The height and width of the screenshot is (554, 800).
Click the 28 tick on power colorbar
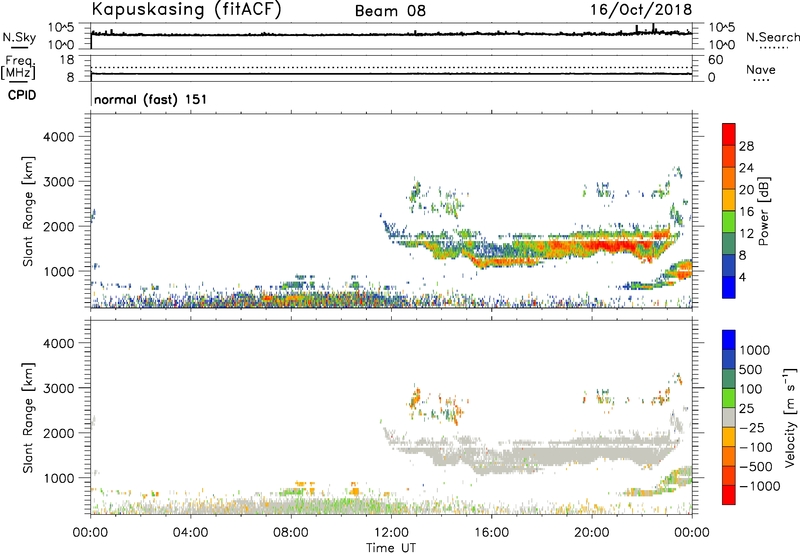pyautogui.click(x=746, y=146)
